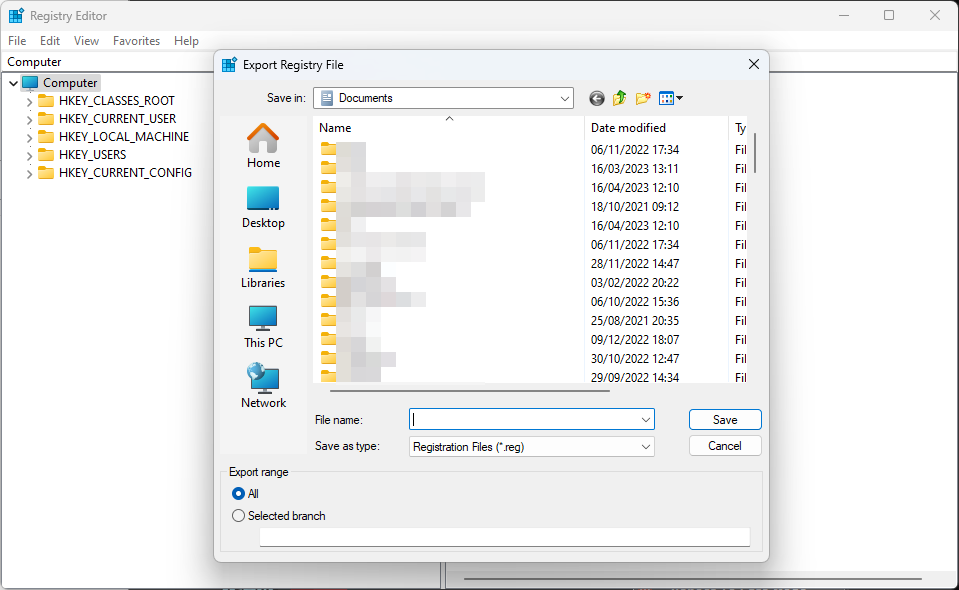Expand the HKEY_LOCAL_MACHINE tree node
Screen dimensions: 959x590
coord(29,137)
